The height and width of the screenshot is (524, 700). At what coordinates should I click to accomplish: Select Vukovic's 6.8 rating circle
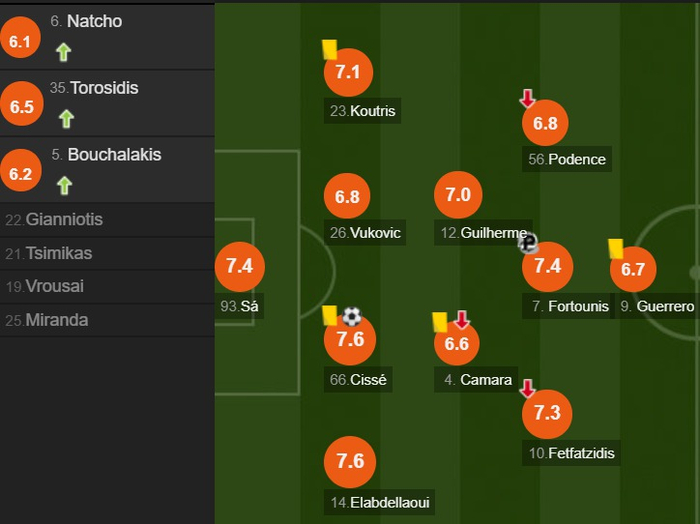[348, 197]
